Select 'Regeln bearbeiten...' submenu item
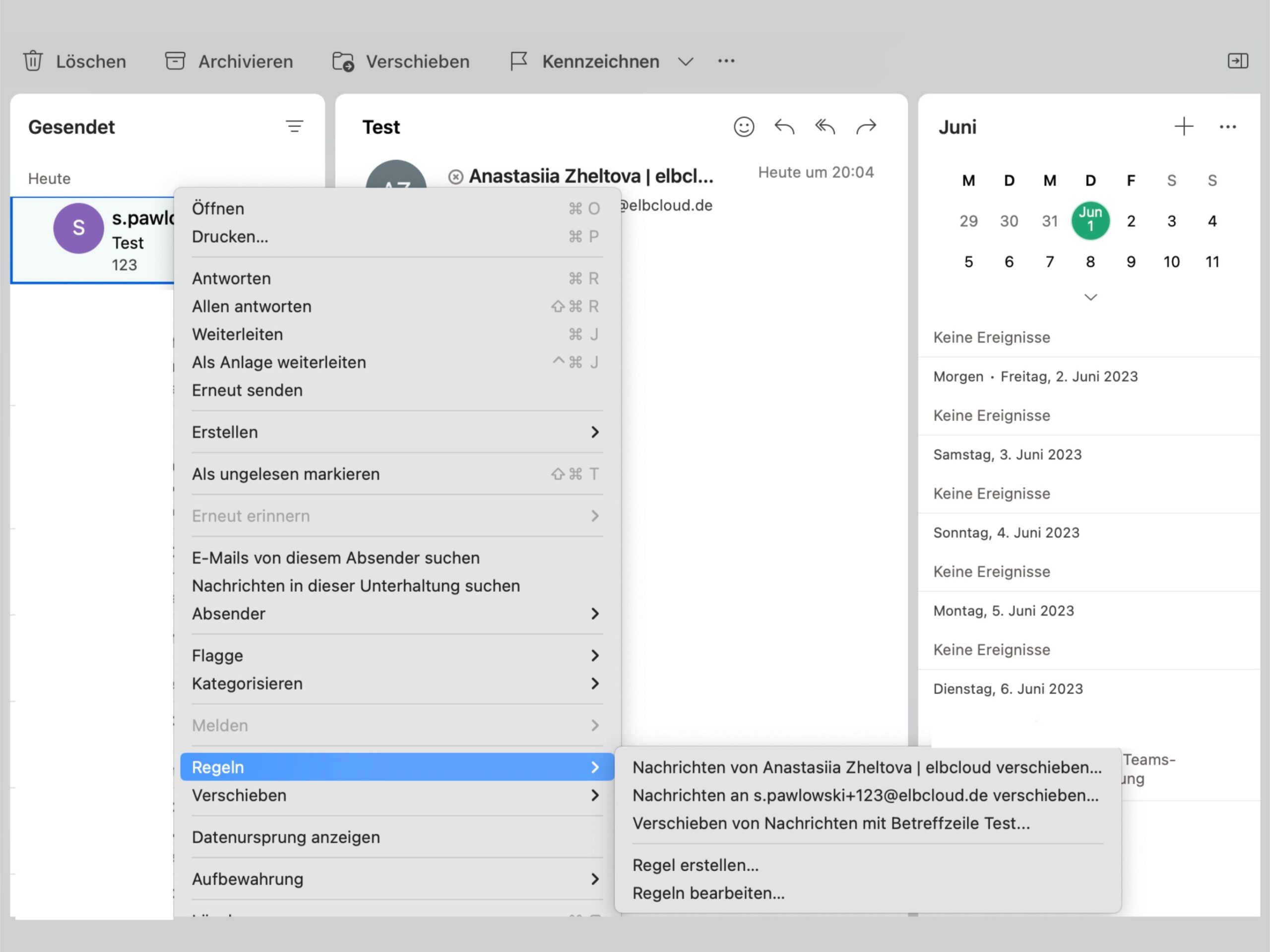Screen dimensions: 1270x952 coord(708,893)
